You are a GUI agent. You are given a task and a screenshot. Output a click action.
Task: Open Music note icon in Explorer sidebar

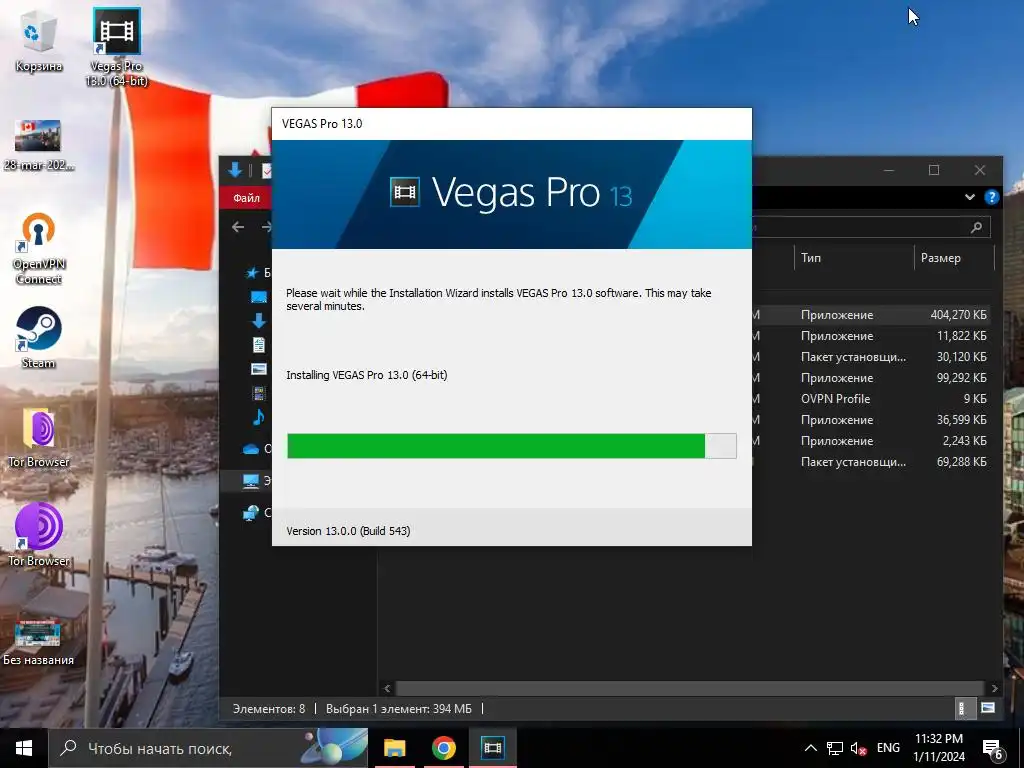point(259,417)
